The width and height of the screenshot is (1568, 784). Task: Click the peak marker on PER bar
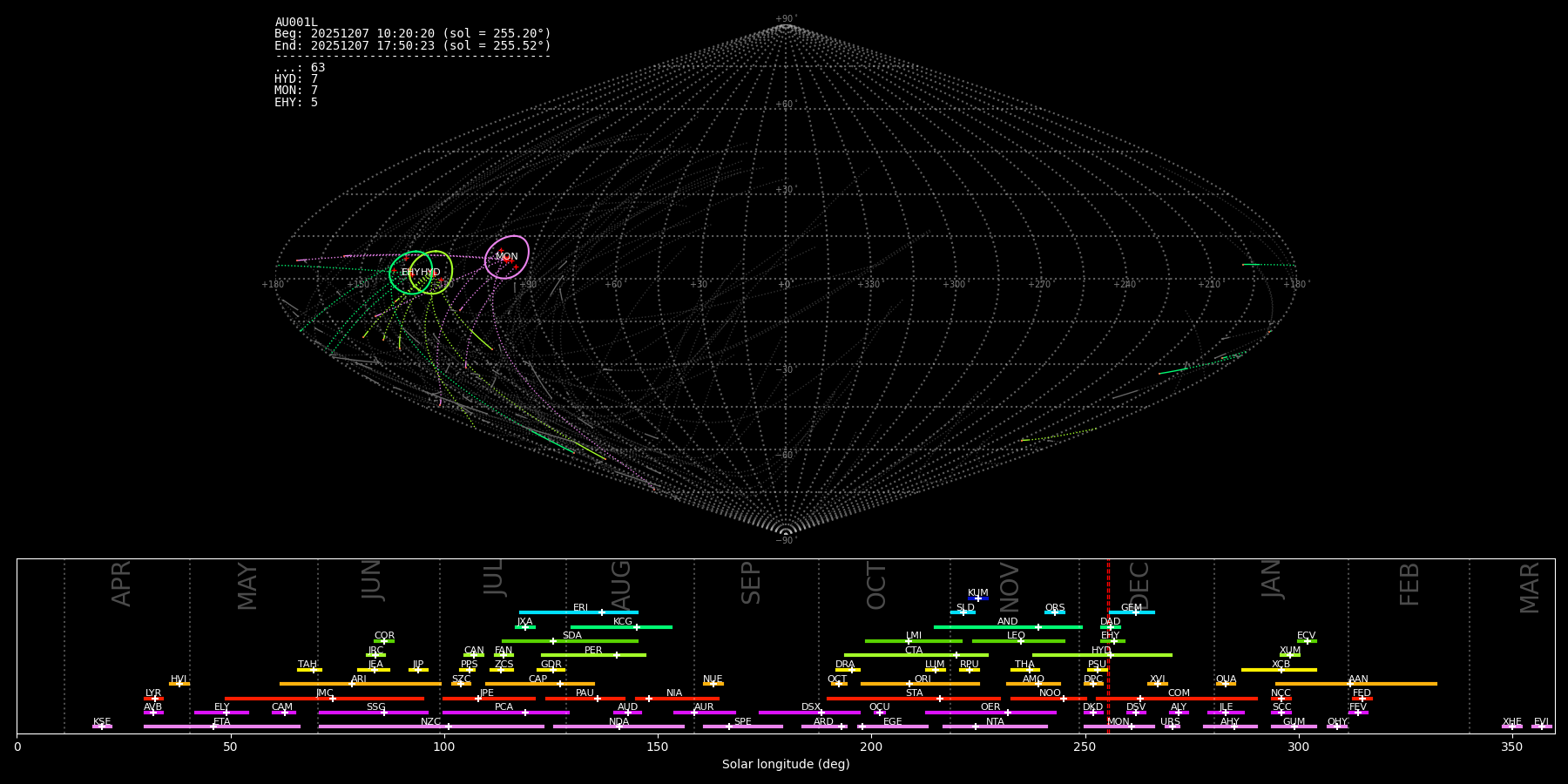(617, 655)
